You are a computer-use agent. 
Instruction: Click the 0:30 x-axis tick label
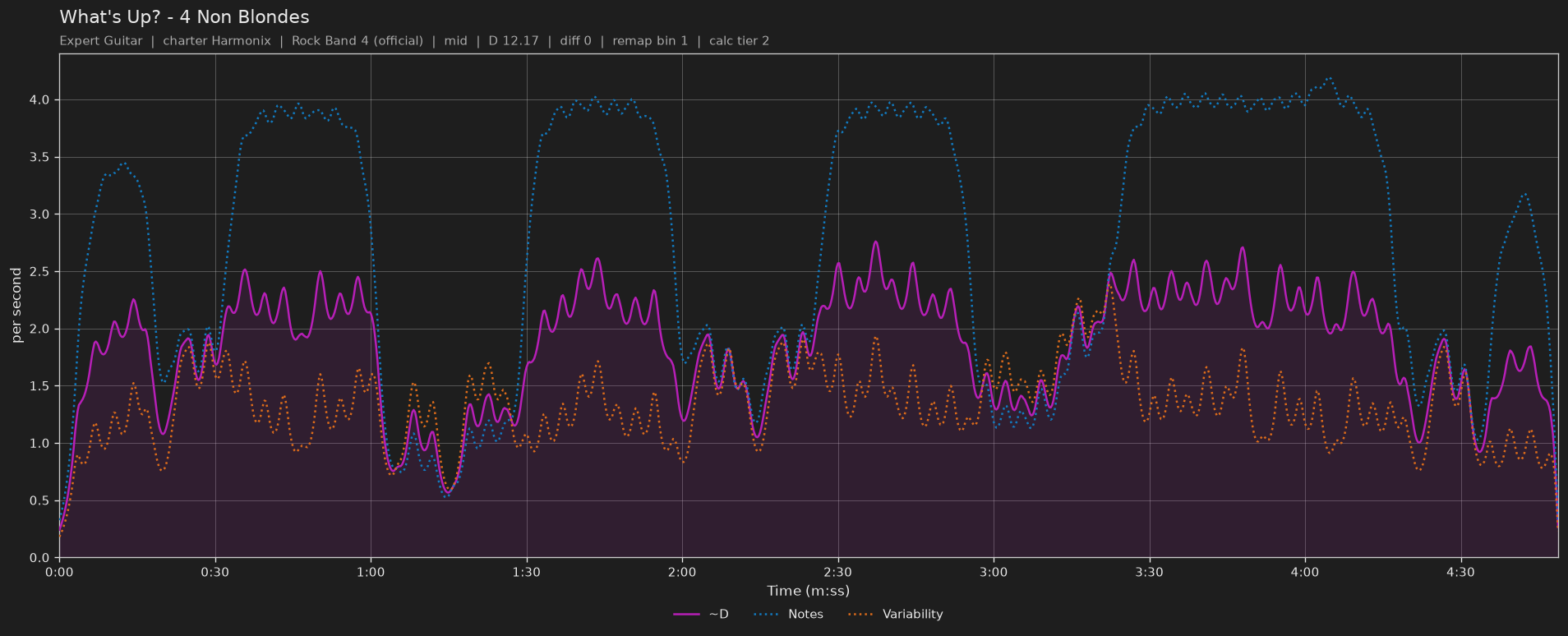tap(215, 572)
